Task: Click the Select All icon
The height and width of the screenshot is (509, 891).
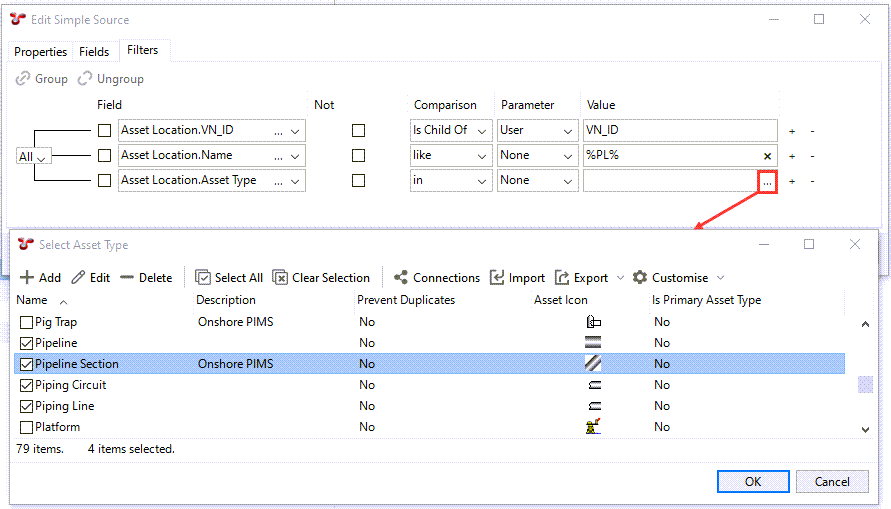Action: (x=203, y=278)
